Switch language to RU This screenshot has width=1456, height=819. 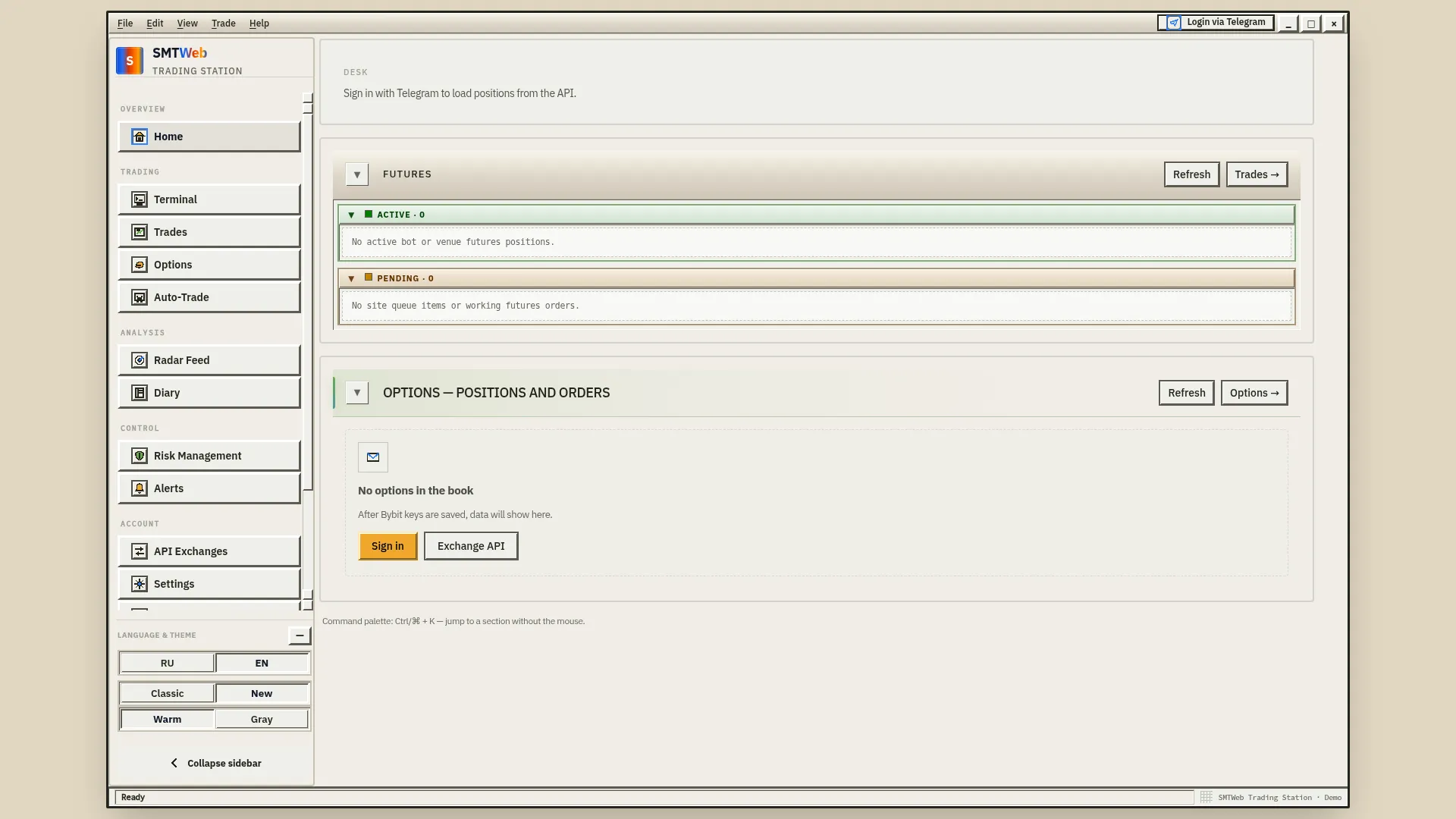[167, 663]
